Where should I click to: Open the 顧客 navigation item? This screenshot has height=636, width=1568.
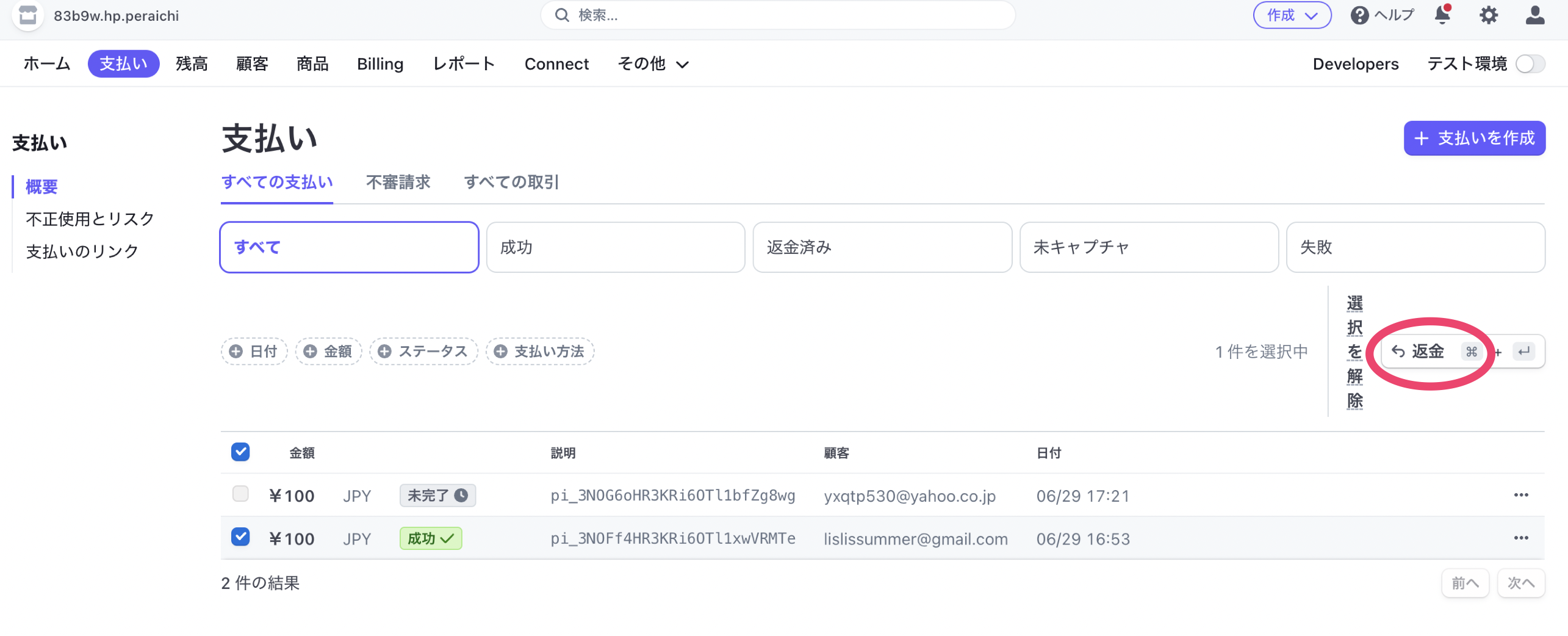click(252, 64)
